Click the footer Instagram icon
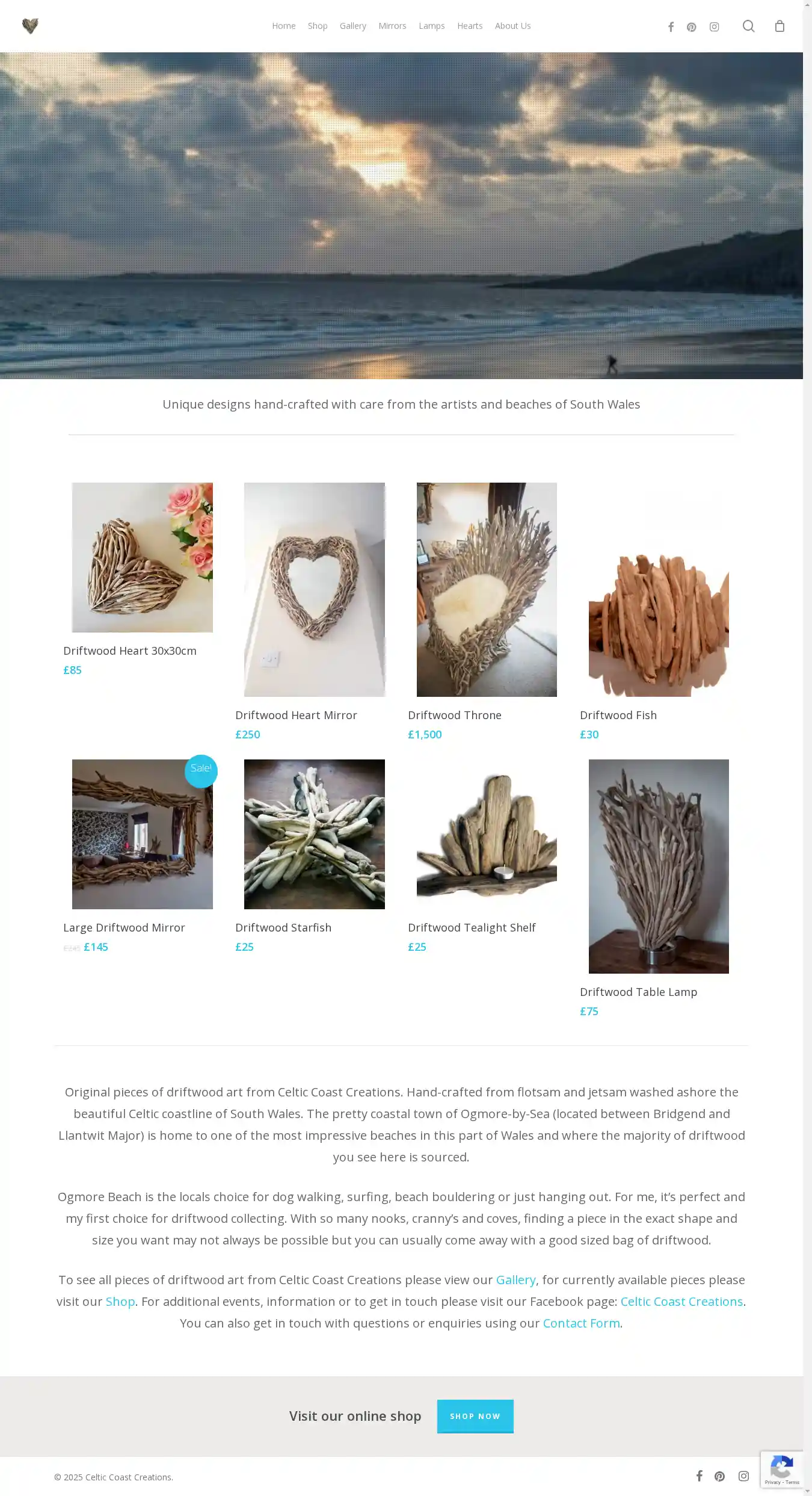The width and height of the screenshot is (812, 1496). (743, 1476)
